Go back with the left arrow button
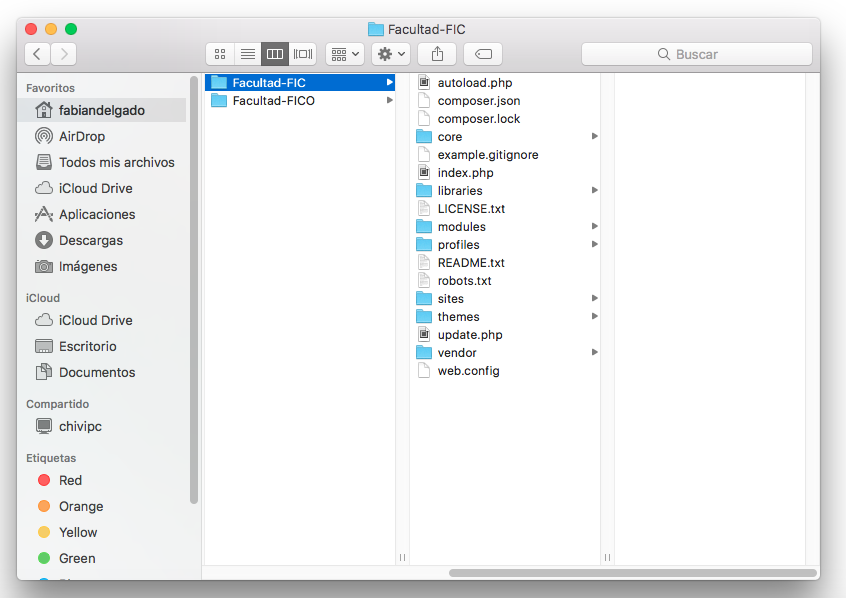Screen dimensions: 846x598 [37, 54]
